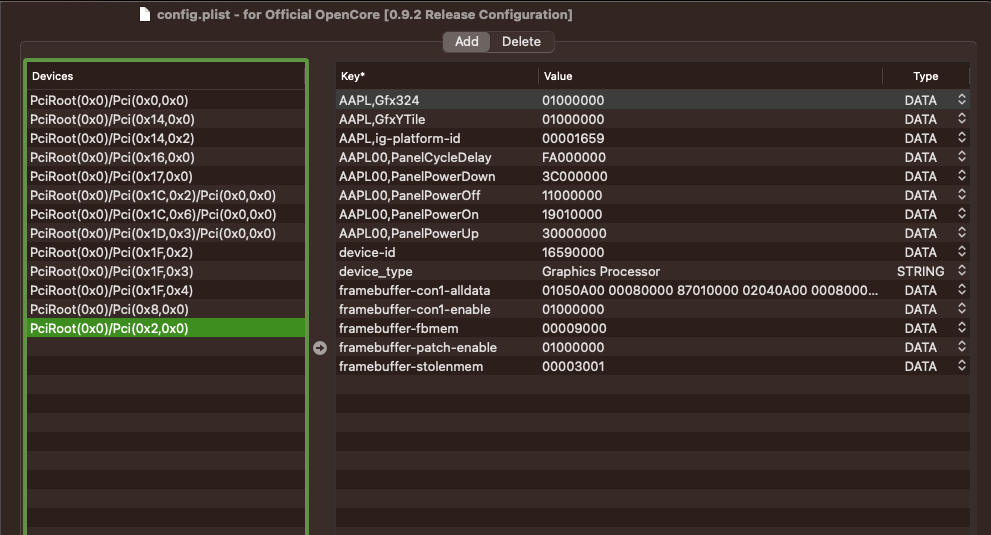991x535 pixels.
Task: Click the Key* column header
Action: 437,76
